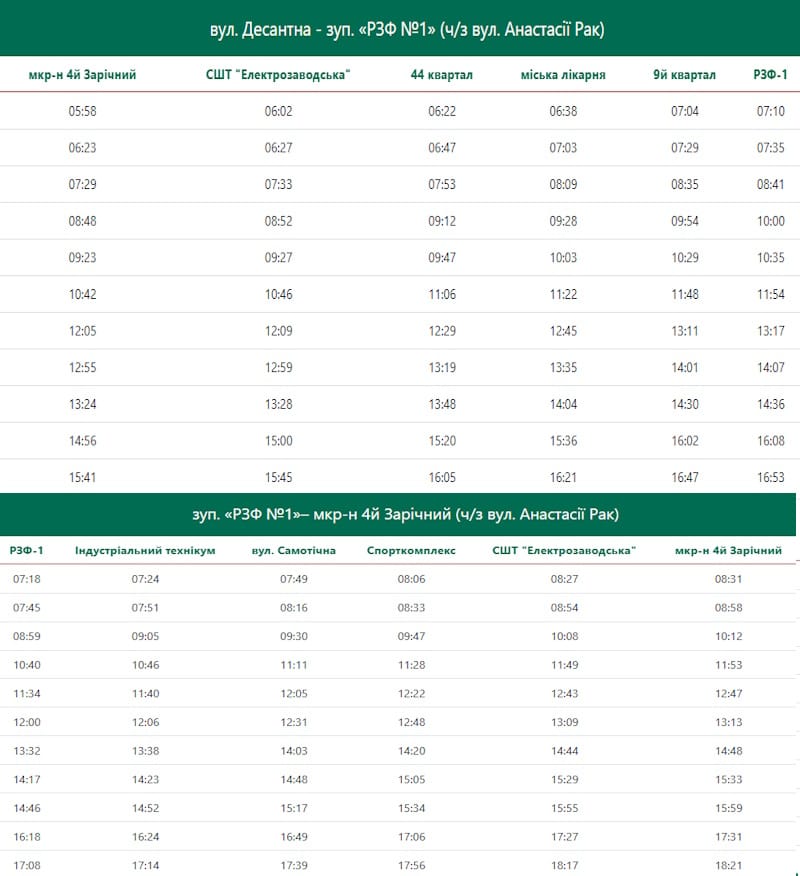Select the 09:30 вул. Самотічна time
Viewport: 800px width, 876px height.
293,636
